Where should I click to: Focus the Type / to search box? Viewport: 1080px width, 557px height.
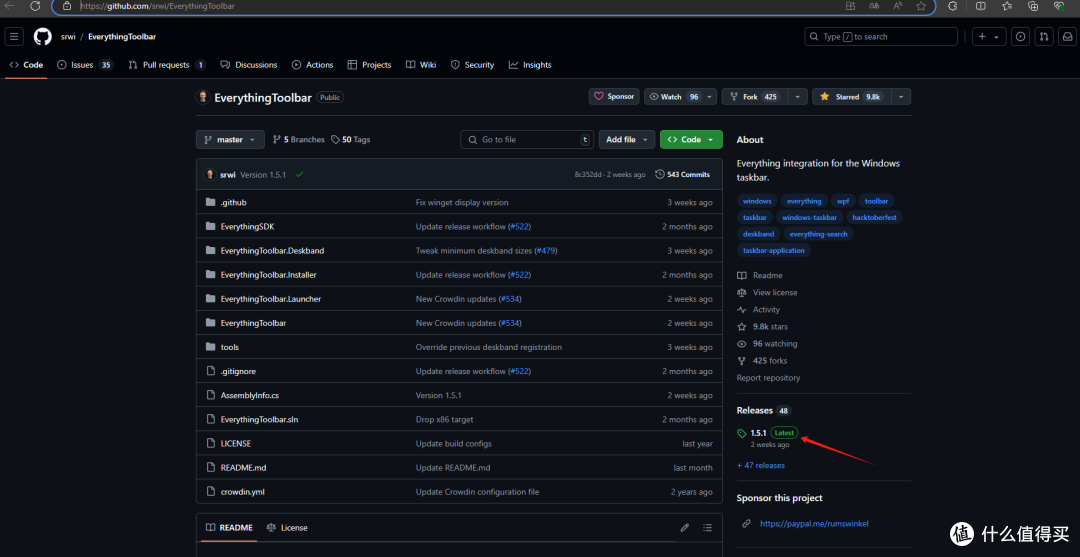[881, 36]
